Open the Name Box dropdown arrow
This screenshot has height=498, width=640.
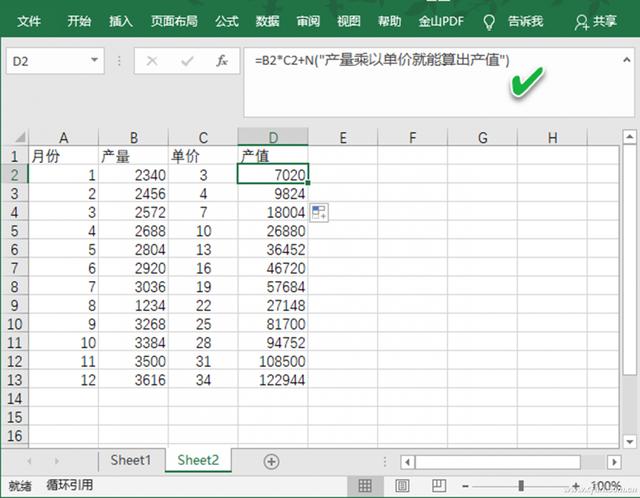click(x=94, y=60)
